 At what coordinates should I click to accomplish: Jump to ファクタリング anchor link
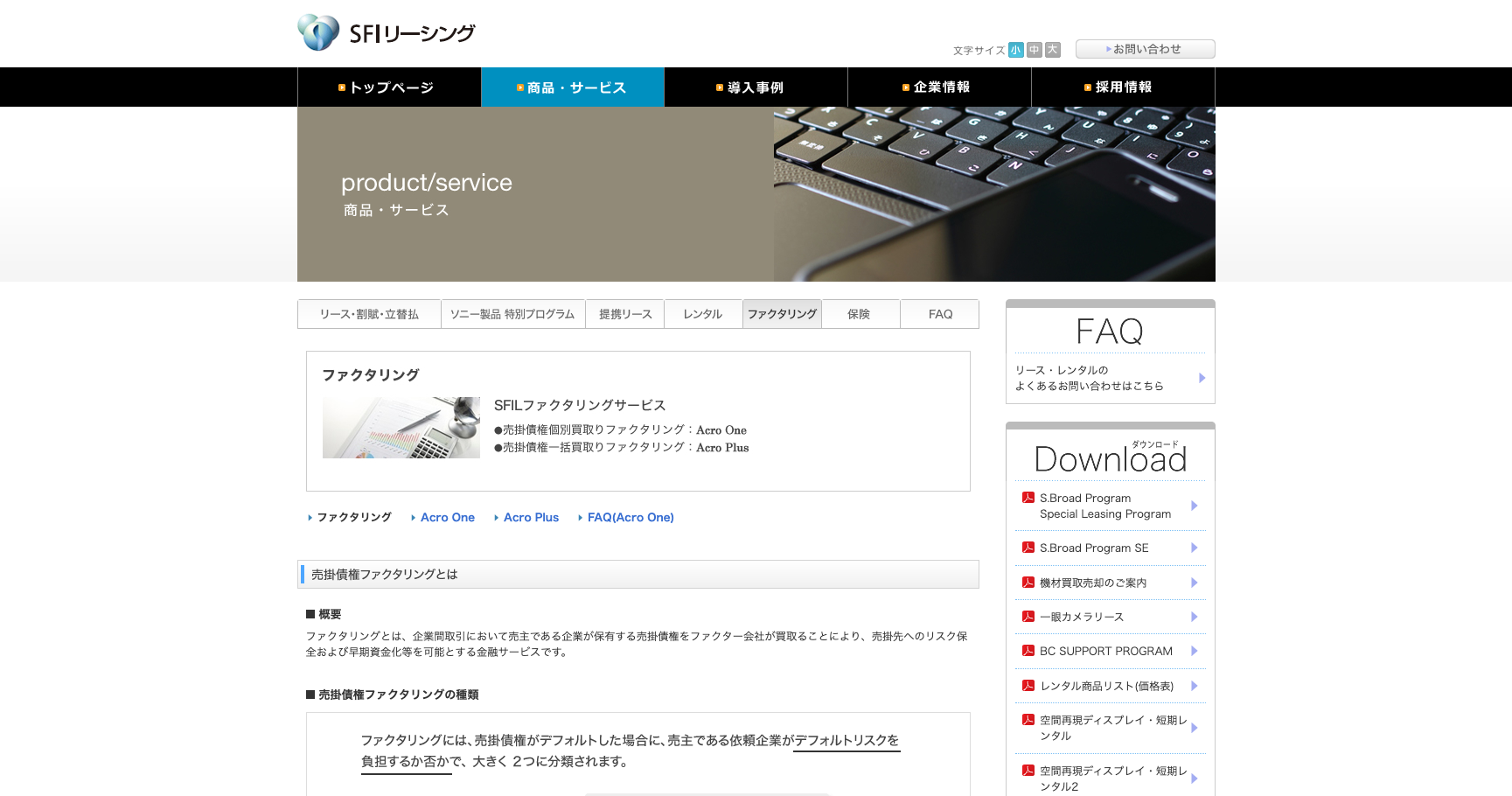[354, 517]
